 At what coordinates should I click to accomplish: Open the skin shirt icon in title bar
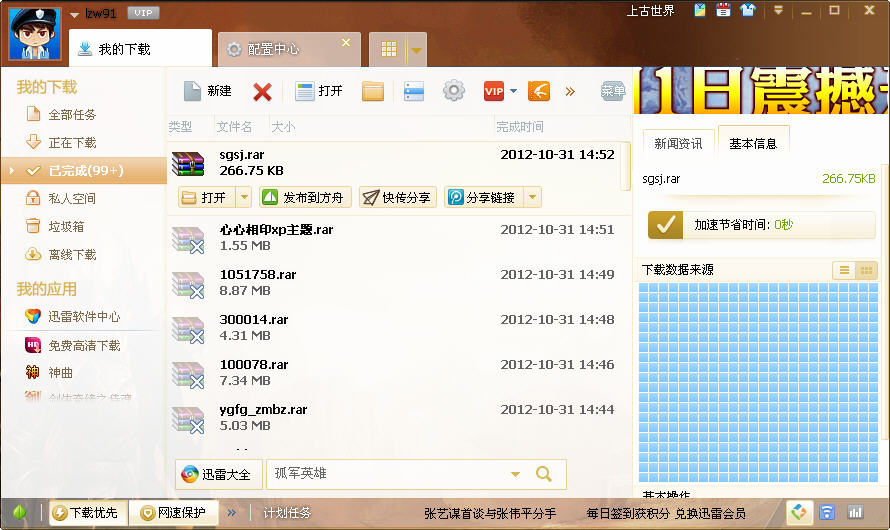pyautogui.click(x=748, y=10)
